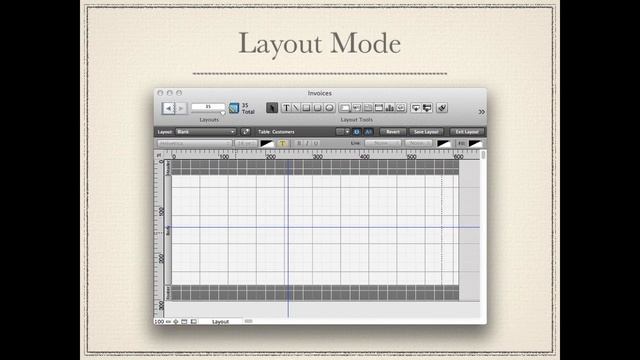Screen dimensions: 640x360
Task: Click the yellow text highlight icon
Action: tap(282, 143)
